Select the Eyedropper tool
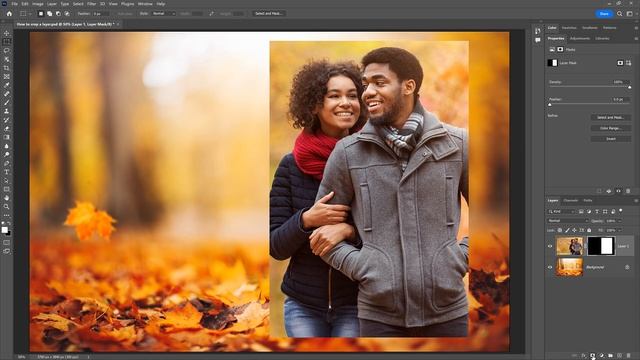 tap(7, 85)
